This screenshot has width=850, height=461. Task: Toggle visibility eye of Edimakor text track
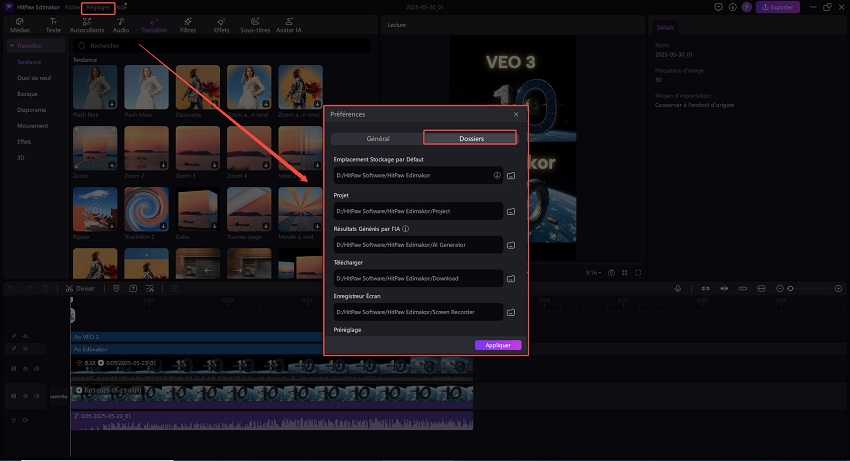coord(25,349)
